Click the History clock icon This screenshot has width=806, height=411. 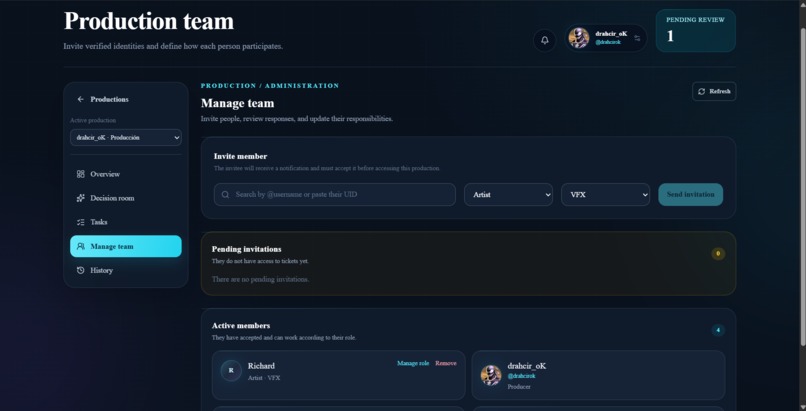(x=80, y=270)
